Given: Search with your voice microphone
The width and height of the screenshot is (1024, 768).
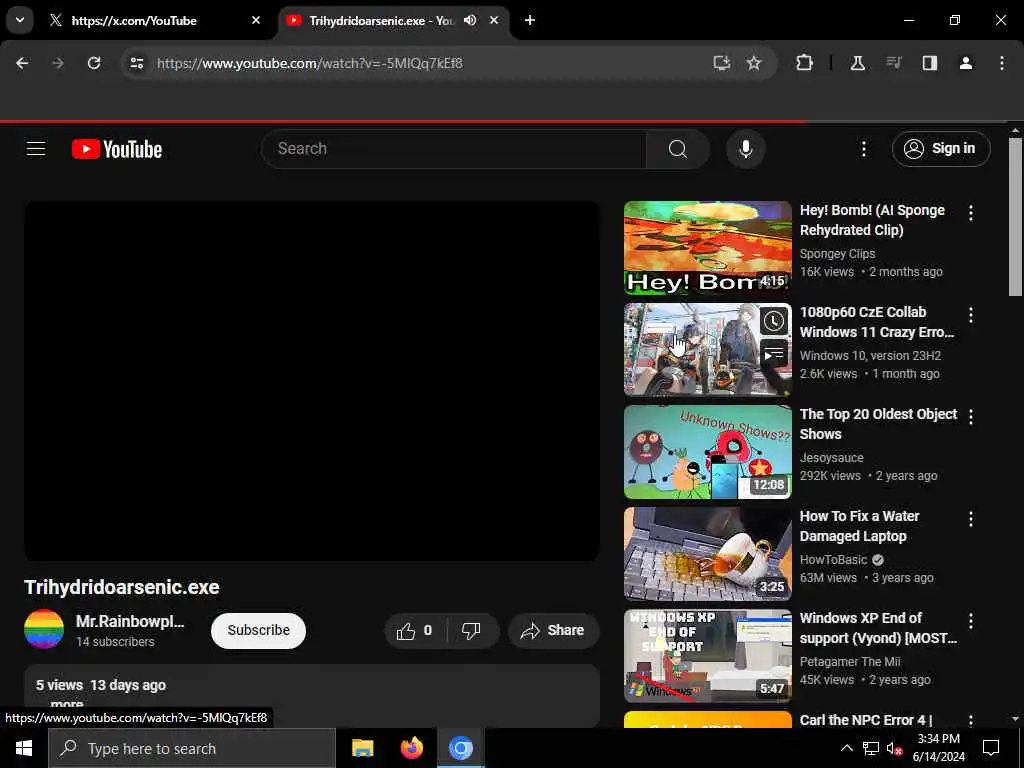Looking at the screenshot, I should [x=745, y=149].
